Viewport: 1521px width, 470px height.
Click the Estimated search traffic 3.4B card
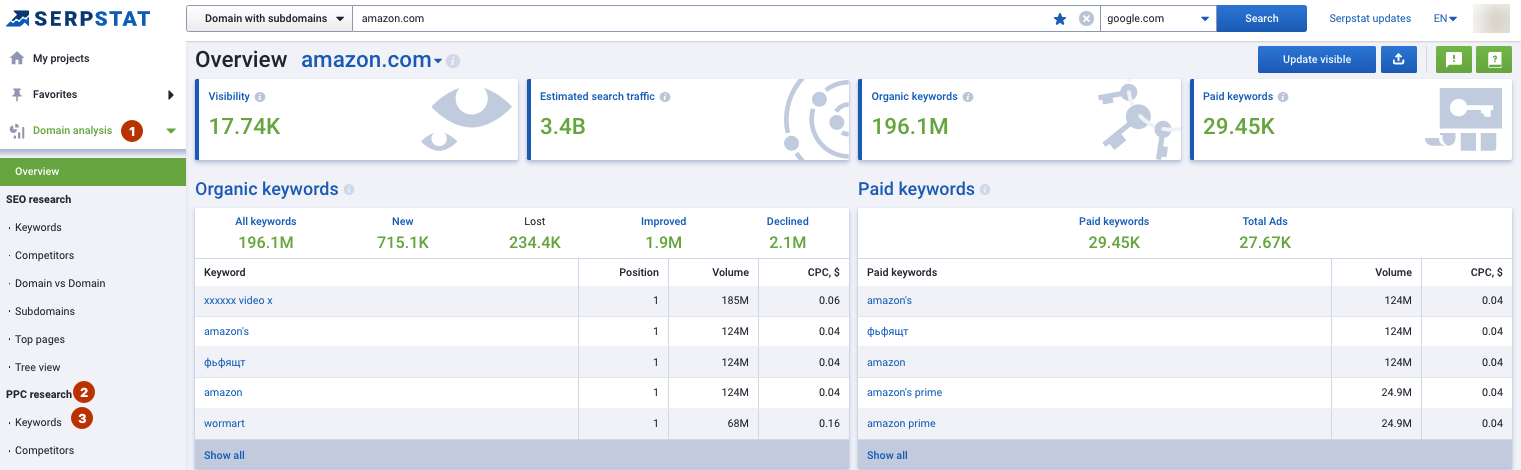688,120
